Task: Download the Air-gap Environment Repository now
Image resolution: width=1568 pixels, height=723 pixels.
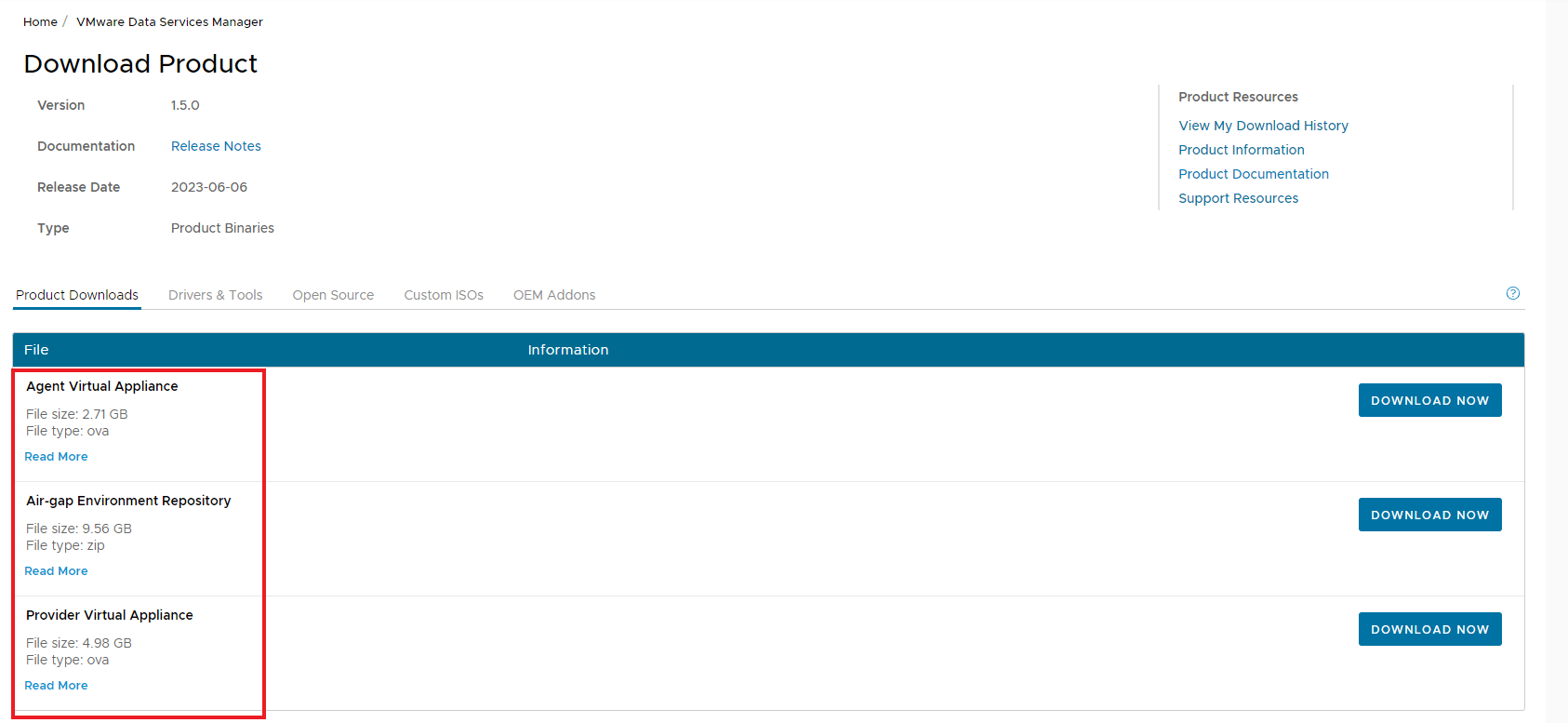Action: tap(1429, 515)
